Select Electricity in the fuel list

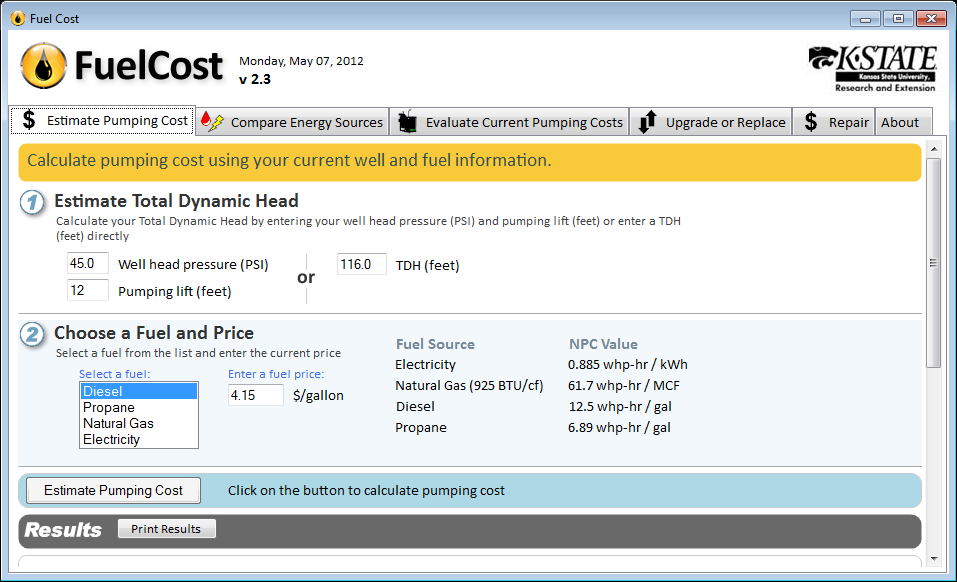(139, 439)
